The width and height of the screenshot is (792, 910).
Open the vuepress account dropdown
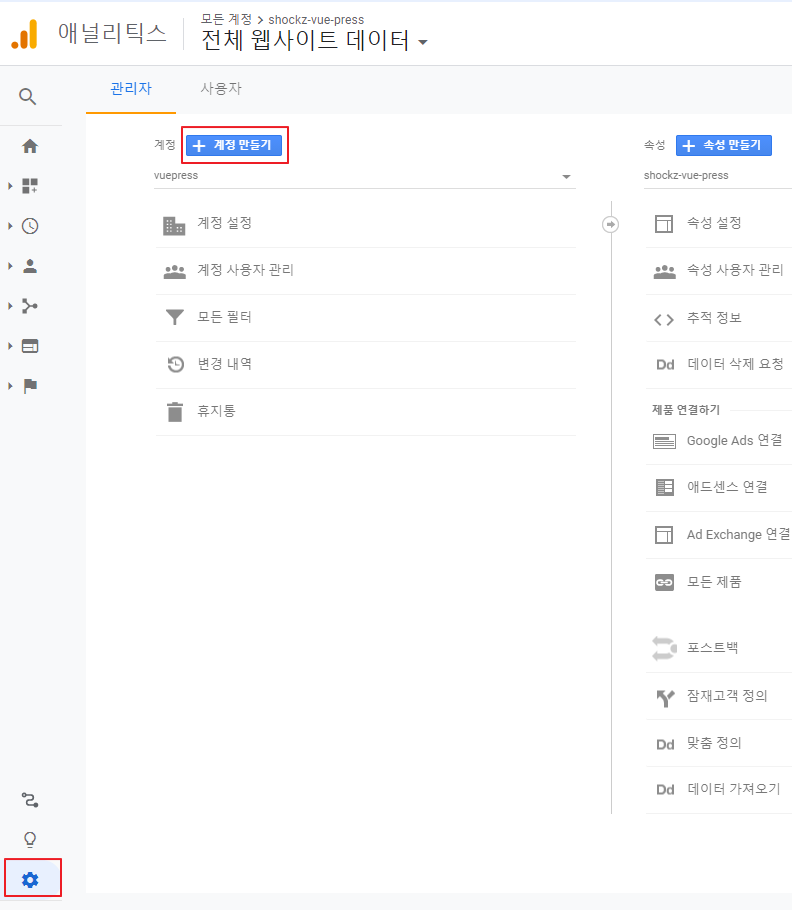click(x=364, y=176)
